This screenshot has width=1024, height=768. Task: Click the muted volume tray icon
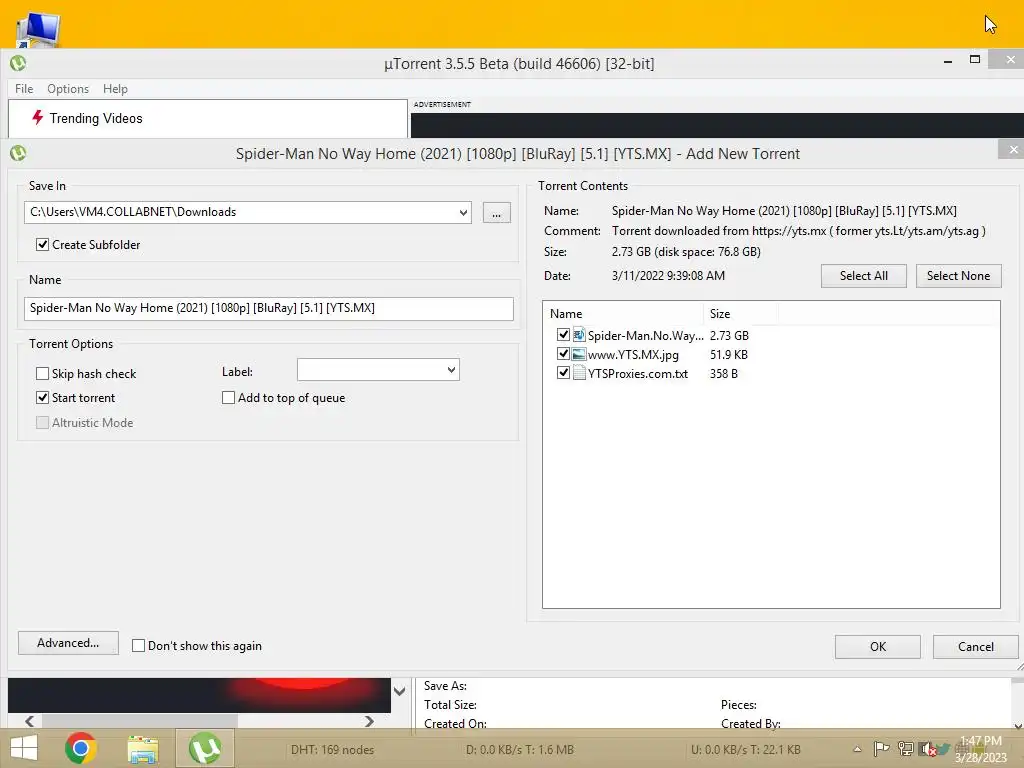coord(927,749)
